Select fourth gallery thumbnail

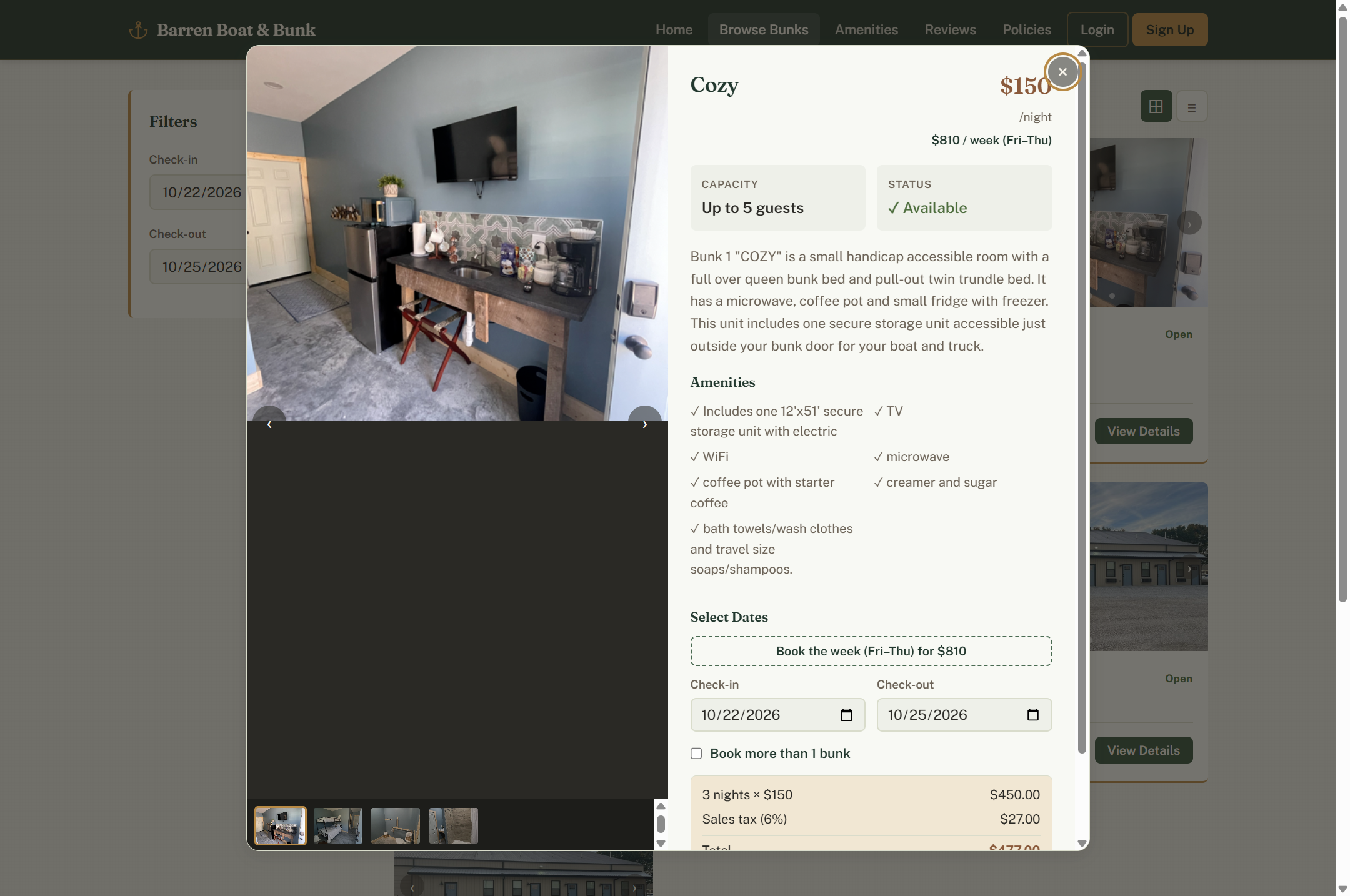[x=454, y=825]
